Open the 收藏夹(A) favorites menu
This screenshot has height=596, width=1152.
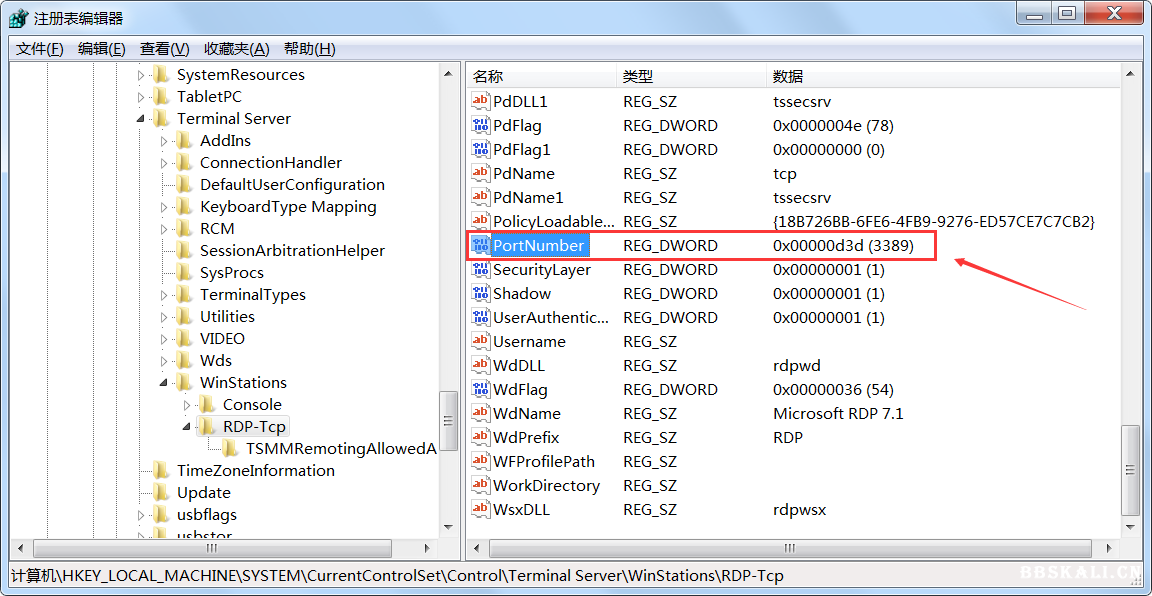coord(236,49)
